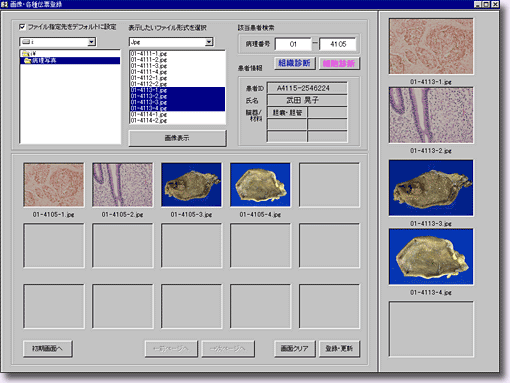Click the root folder icon in tree
The height and width of the screenshot is (383, 510).
click(25, 54)
